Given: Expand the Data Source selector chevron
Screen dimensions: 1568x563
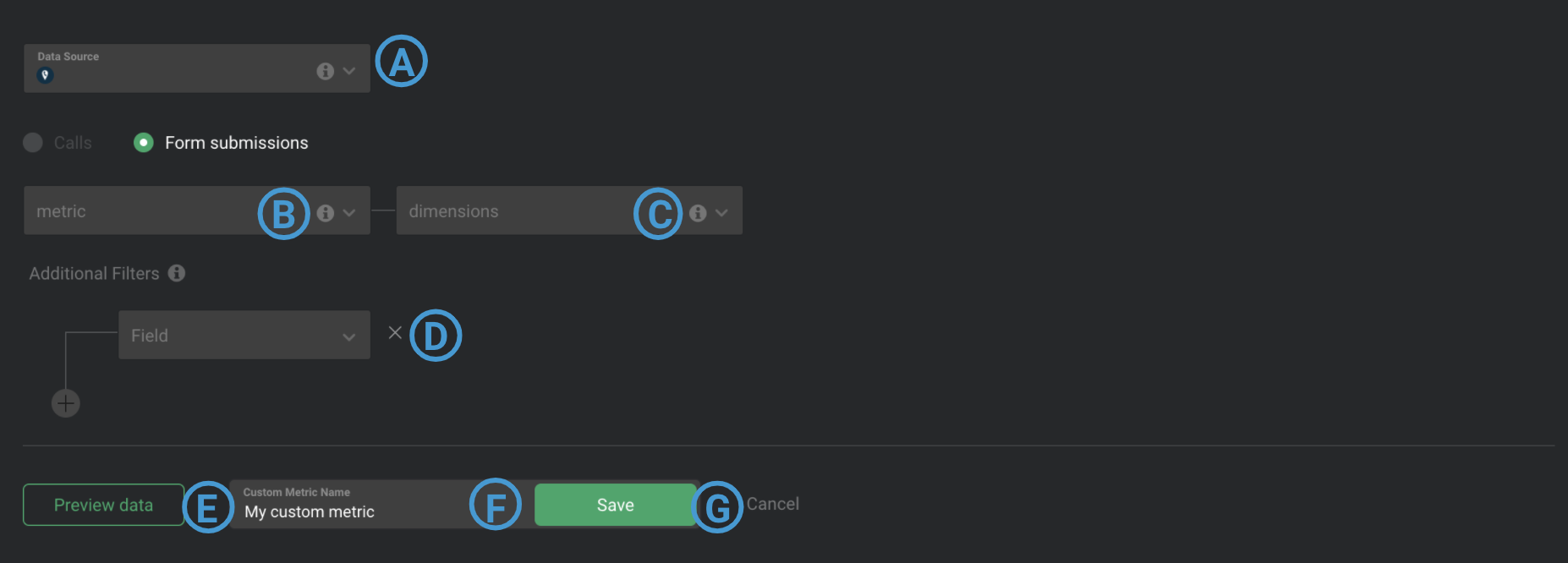Looking at the screenshot, I should pyautogui.click(x=348, y=71).
